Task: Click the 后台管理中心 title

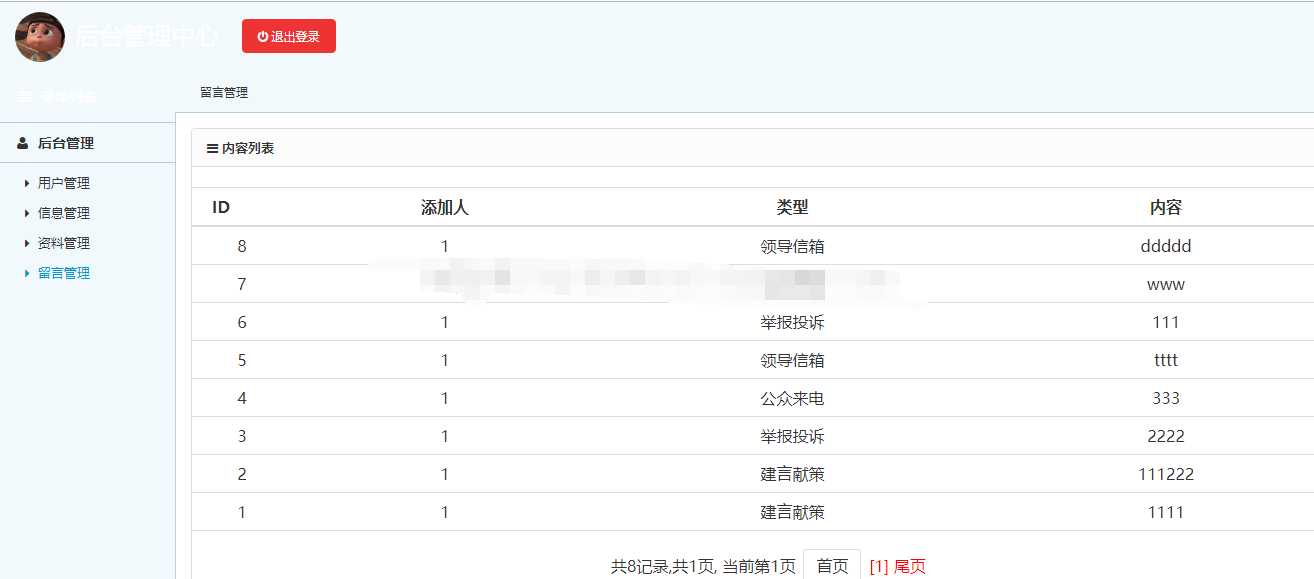Action: point(146,37)
